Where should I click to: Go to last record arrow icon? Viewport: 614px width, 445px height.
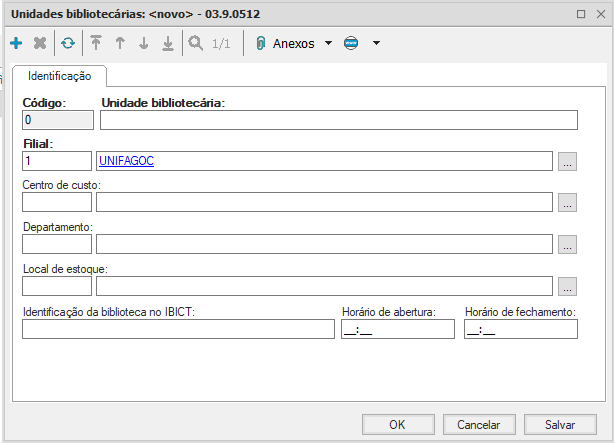[168, 44]
